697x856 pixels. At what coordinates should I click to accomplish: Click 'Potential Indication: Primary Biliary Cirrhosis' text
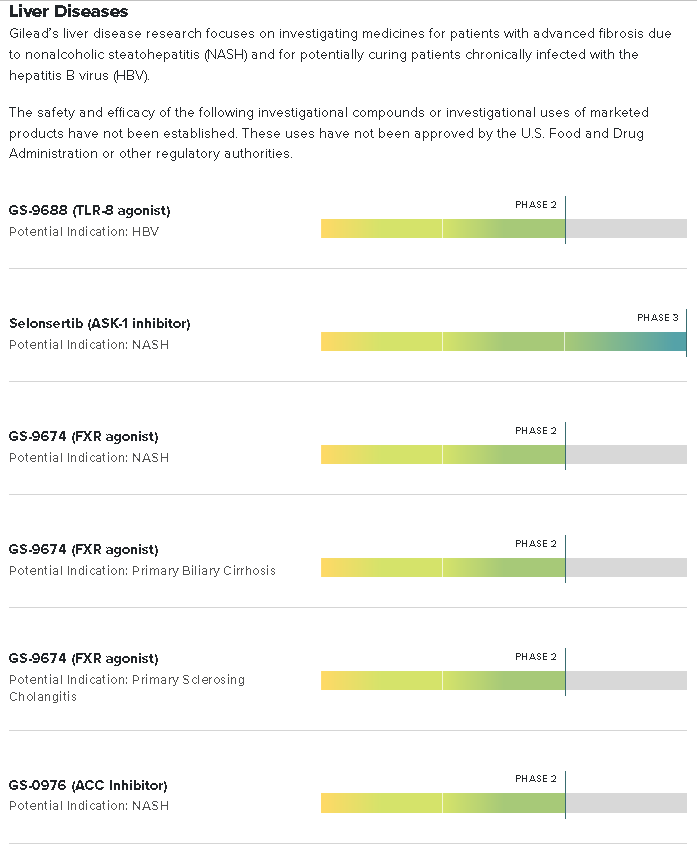pyautogui.click(x=142, y=570)
